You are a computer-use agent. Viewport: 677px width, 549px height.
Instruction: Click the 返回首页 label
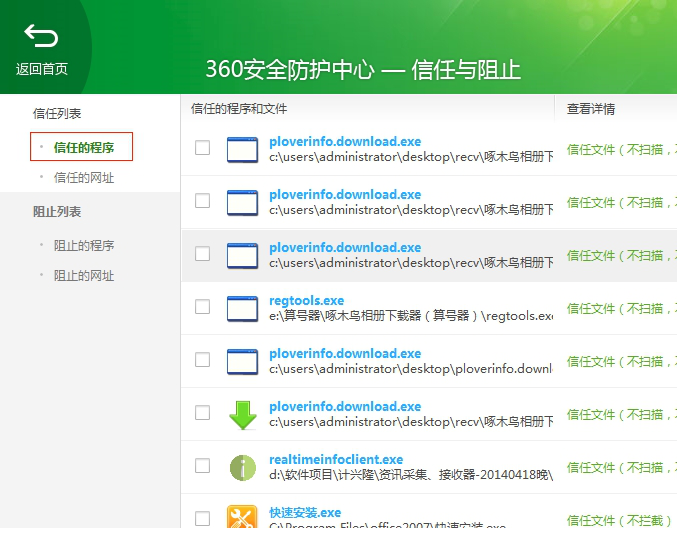[42, 69]
